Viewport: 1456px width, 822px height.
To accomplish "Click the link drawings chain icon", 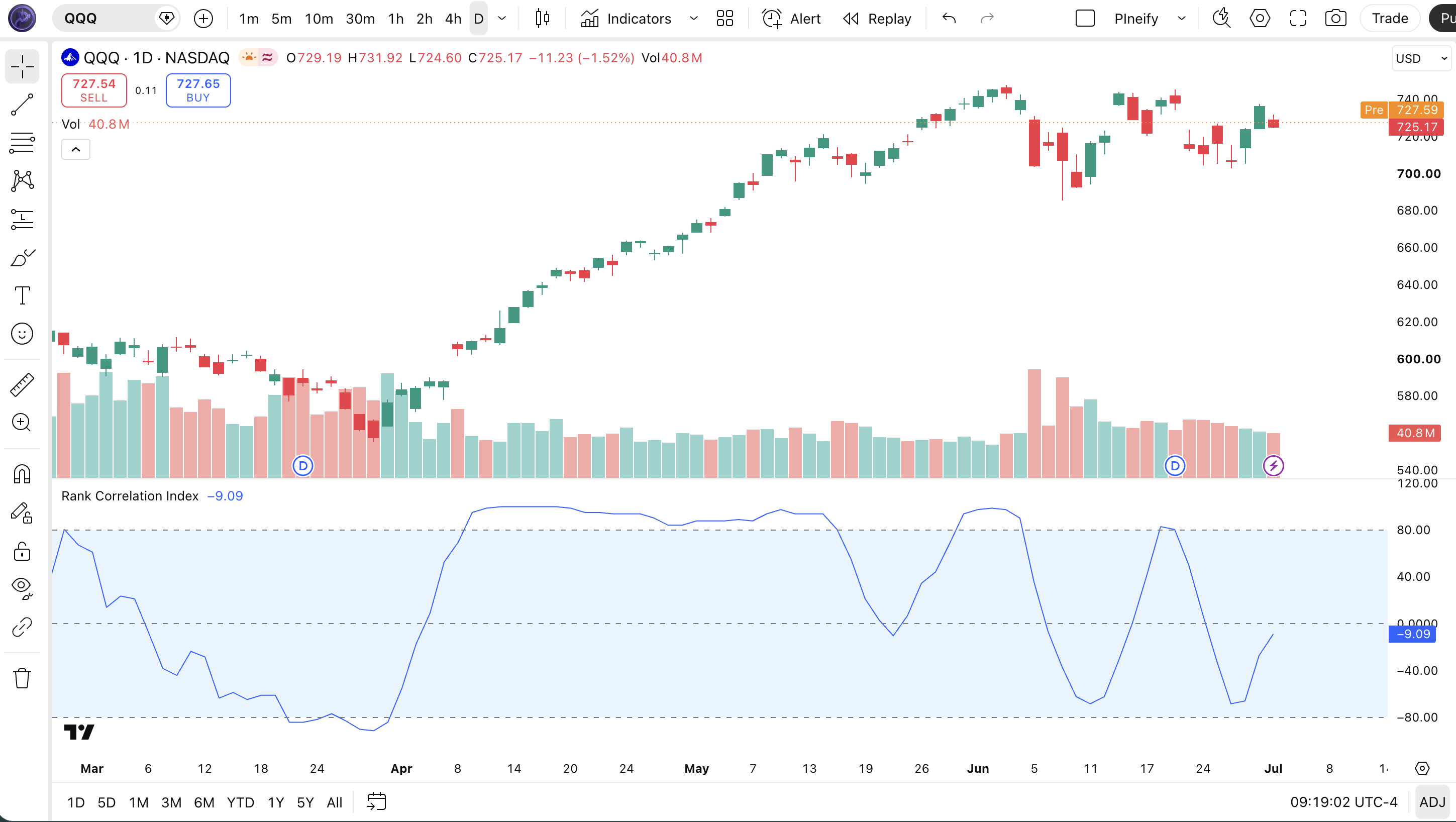I will click(x=22, y=627).
